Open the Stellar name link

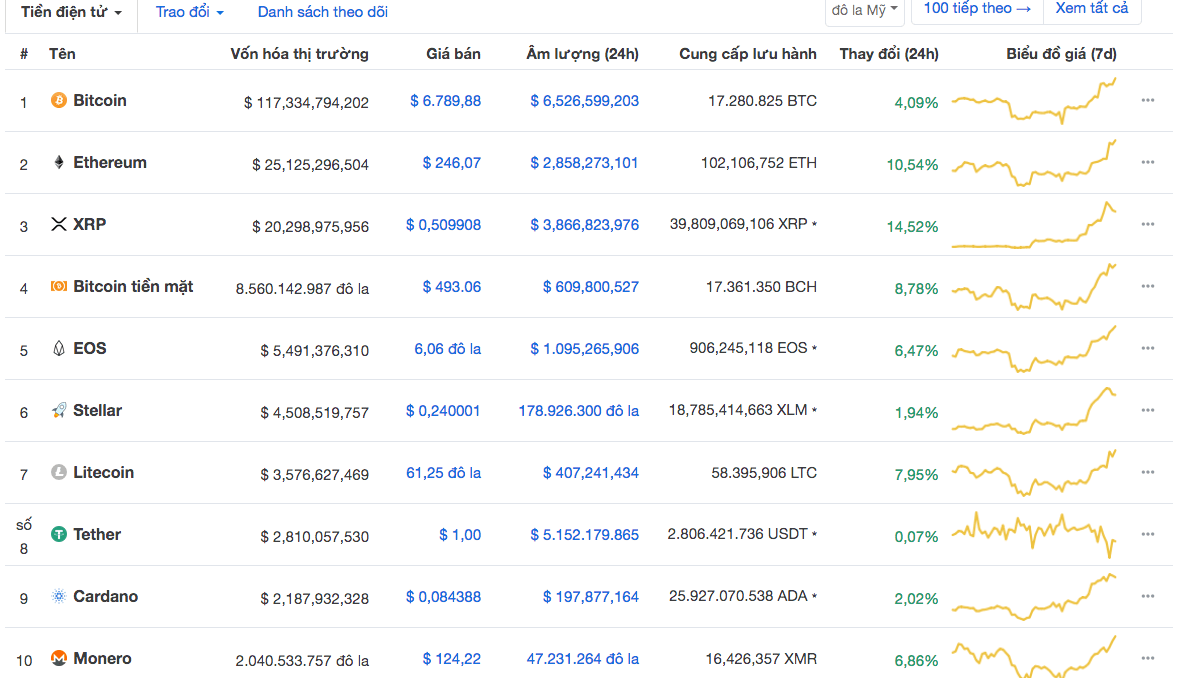(x=98, y=410)
